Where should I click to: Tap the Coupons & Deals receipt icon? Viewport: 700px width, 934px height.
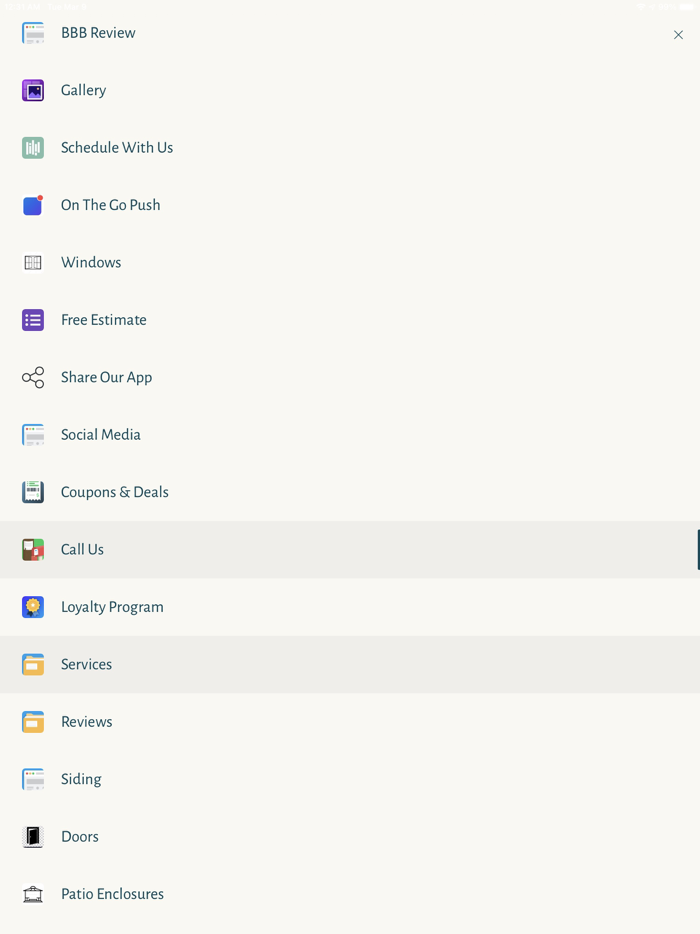(x=33, y=492)
